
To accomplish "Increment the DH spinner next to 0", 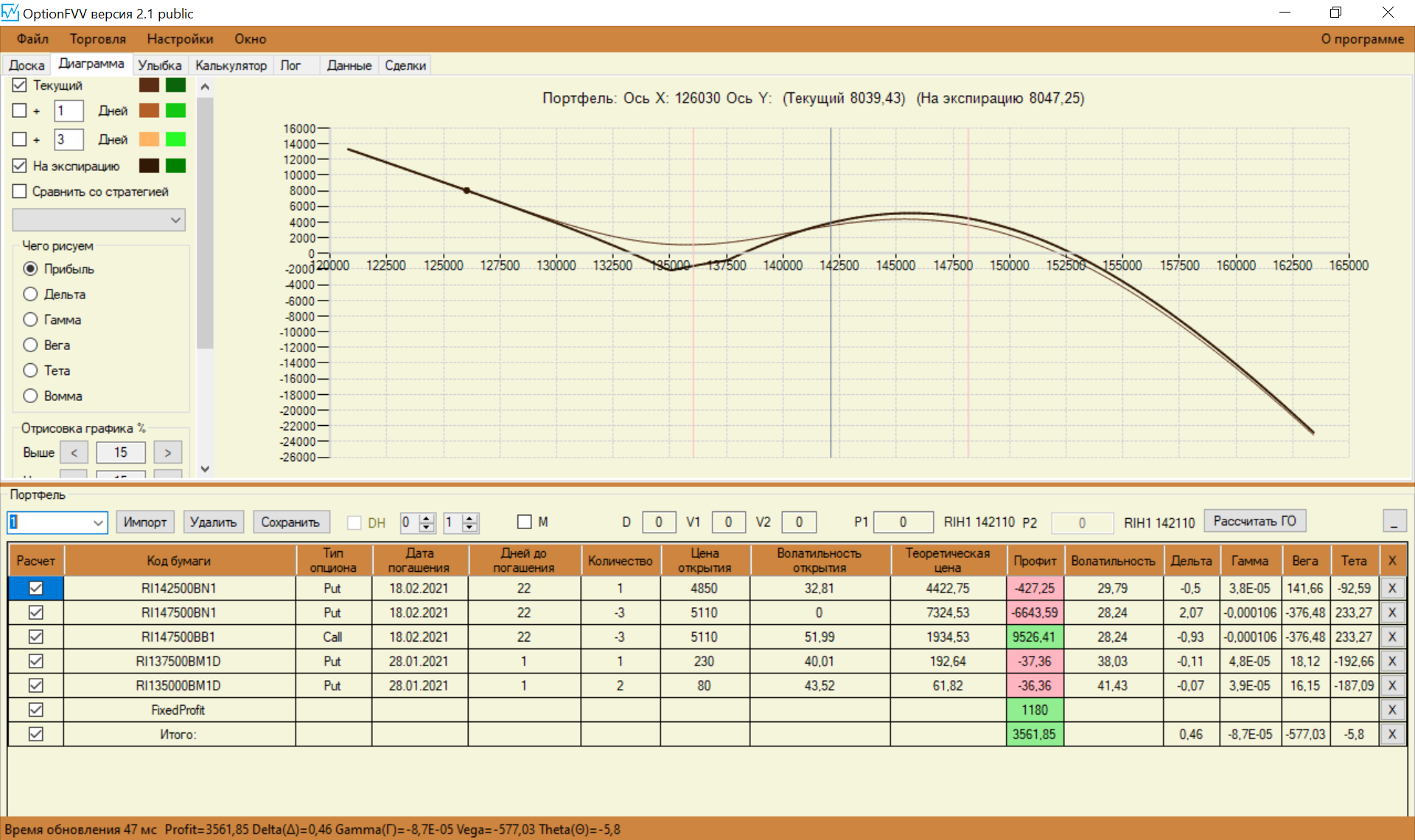I will pos(427,518).
